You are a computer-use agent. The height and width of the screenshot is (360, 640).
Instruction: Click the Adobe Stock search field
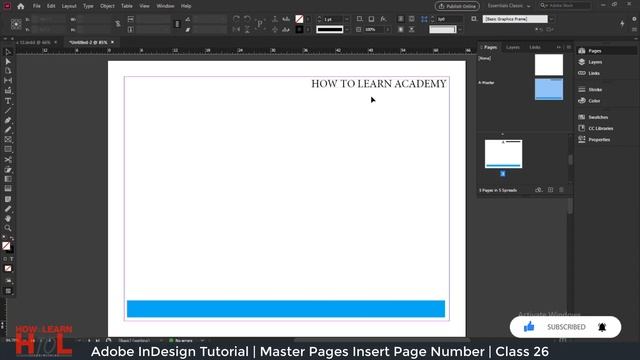565,6
